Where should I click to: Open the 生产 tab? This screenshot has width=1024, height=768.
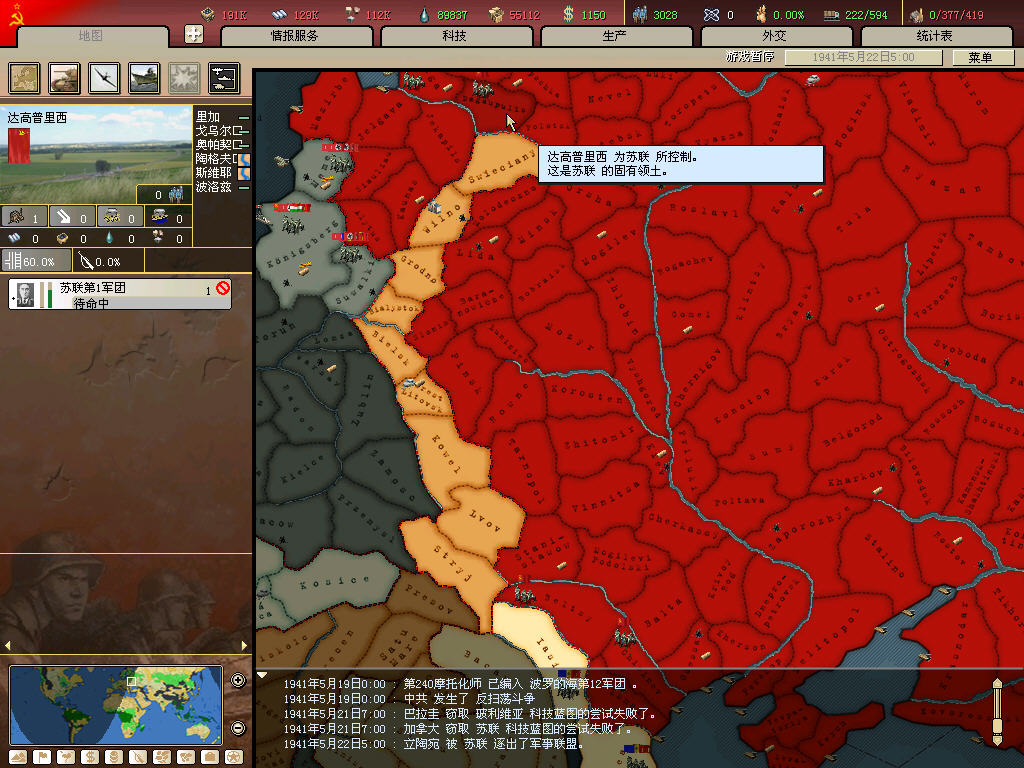615,36
